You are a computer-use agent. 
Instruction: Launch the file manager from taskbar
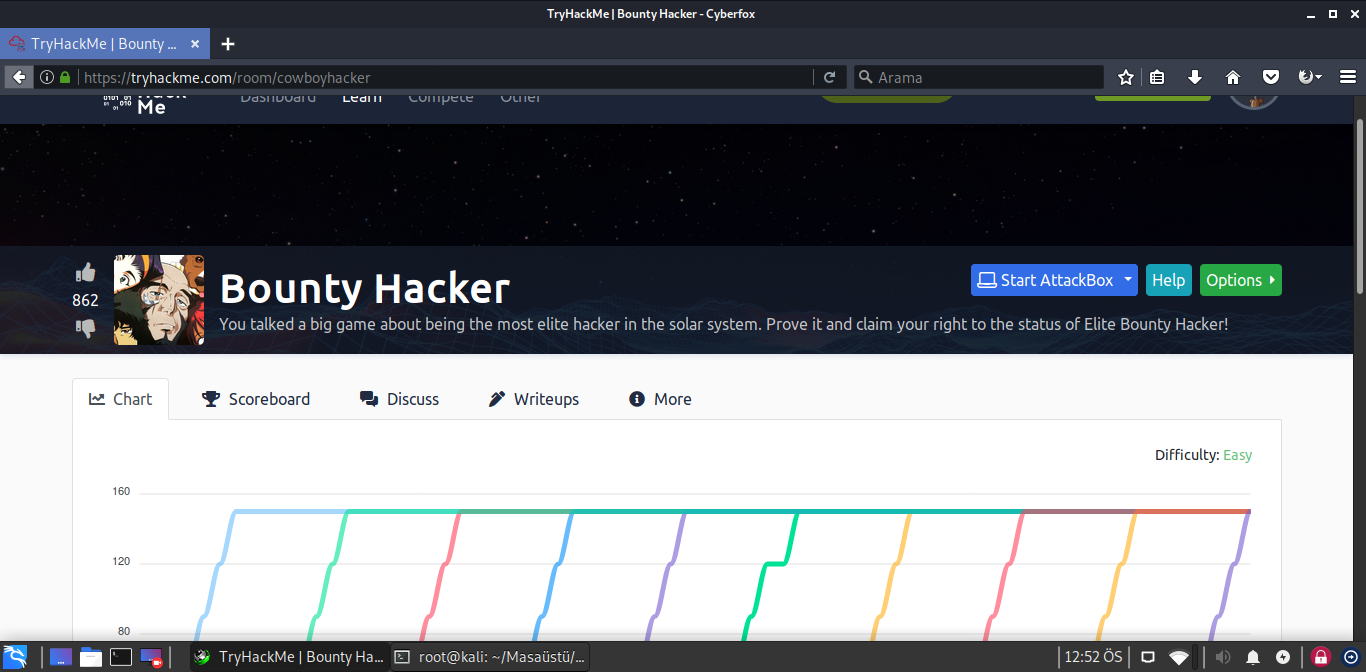(91, 657)
